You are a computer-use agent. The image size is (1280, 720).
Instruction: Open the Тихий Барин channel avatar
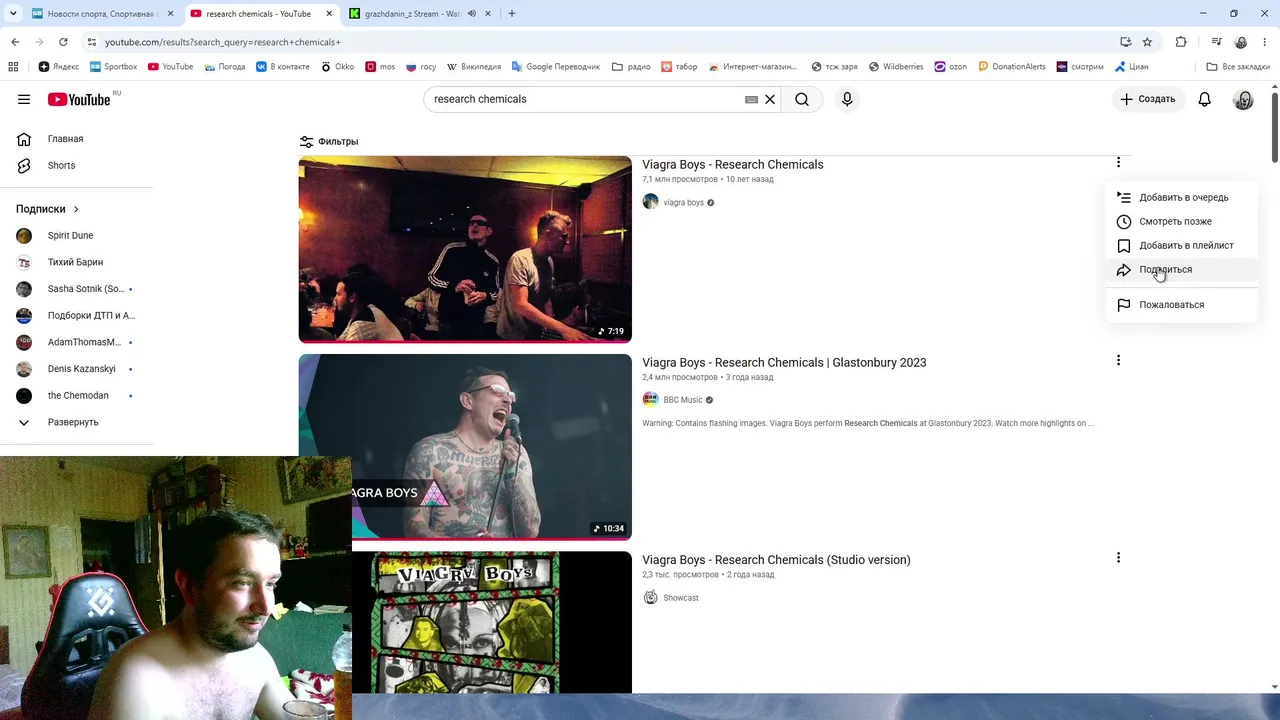(x=24, y=262)
